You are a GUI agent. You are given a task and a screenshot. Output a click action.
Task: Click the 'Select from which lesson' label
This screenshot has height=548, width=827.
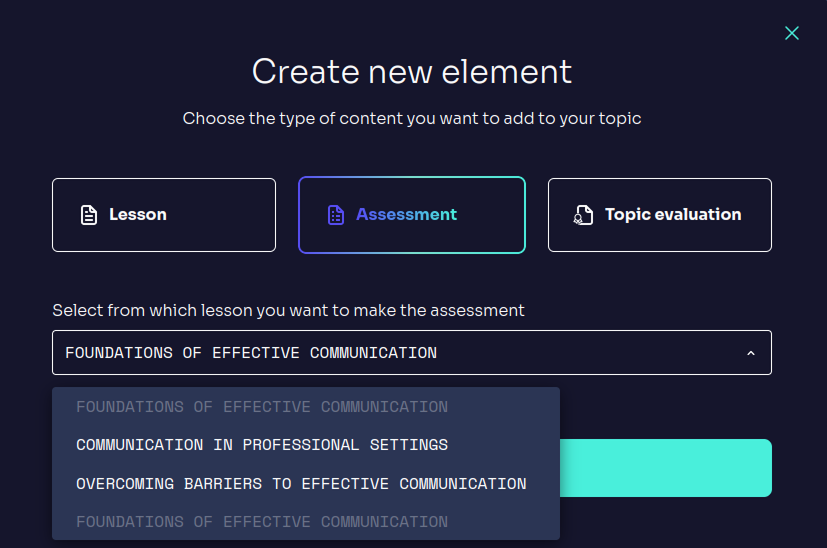click(x=288, y=310)
